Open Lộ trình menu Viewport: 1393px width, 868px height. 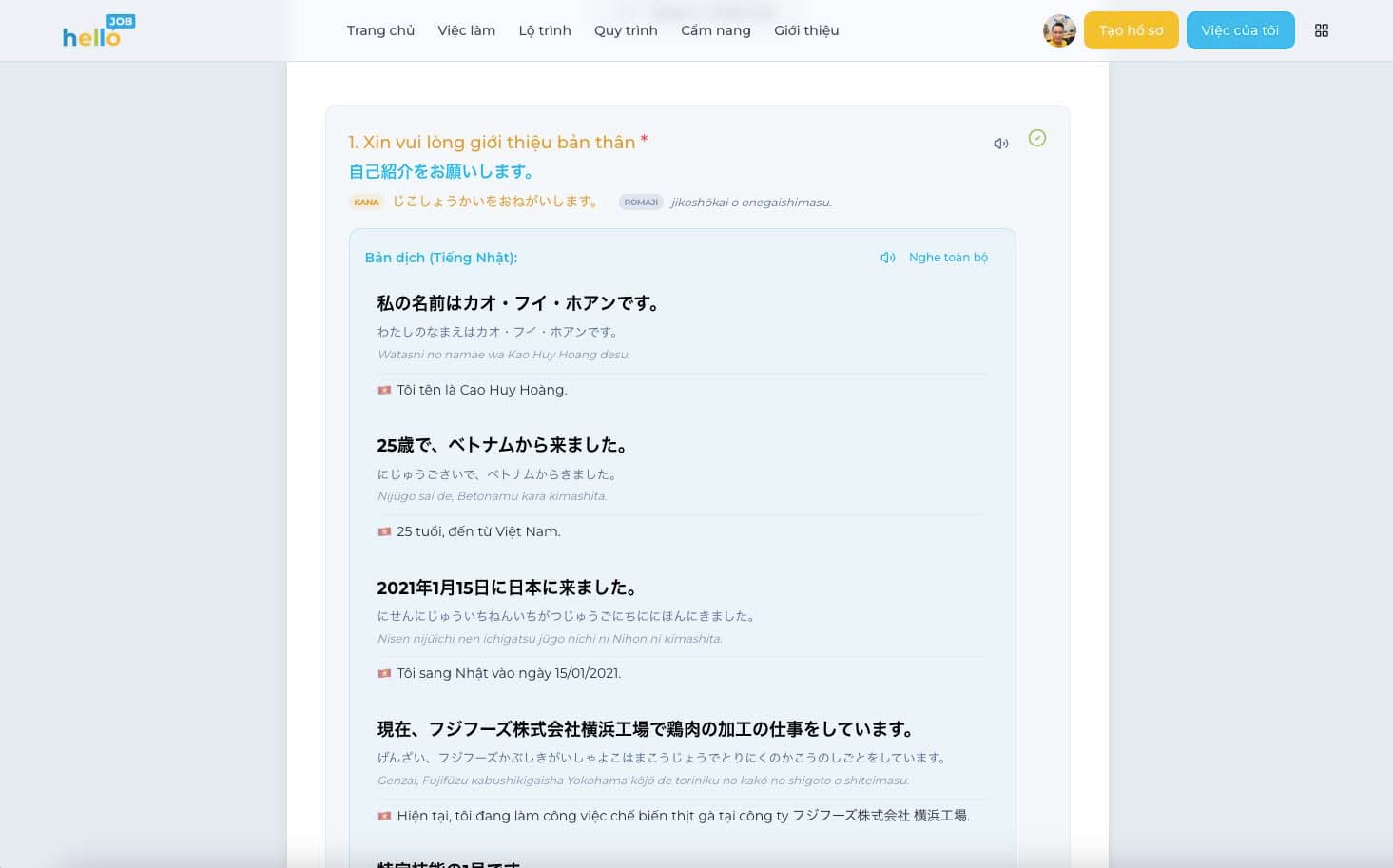click(x=545, y=30)
